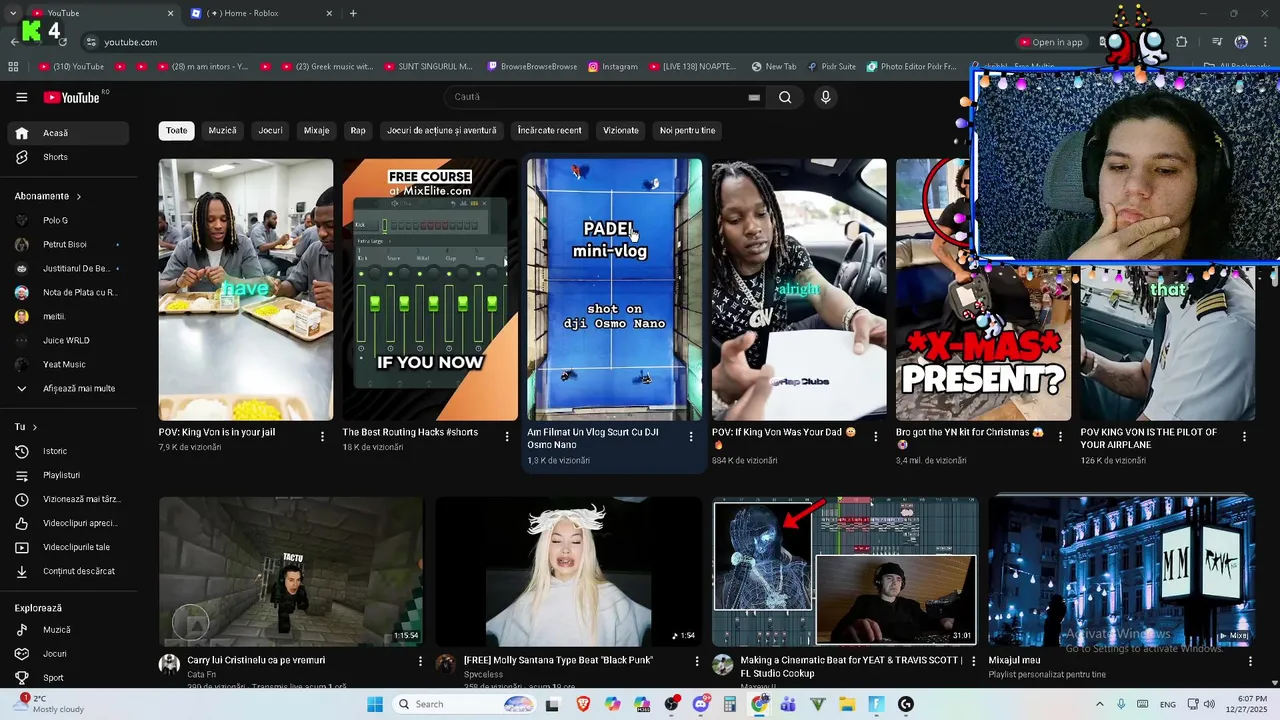Open Shorts in the sidebar
Screen dimensions: 1280x720
68,157
